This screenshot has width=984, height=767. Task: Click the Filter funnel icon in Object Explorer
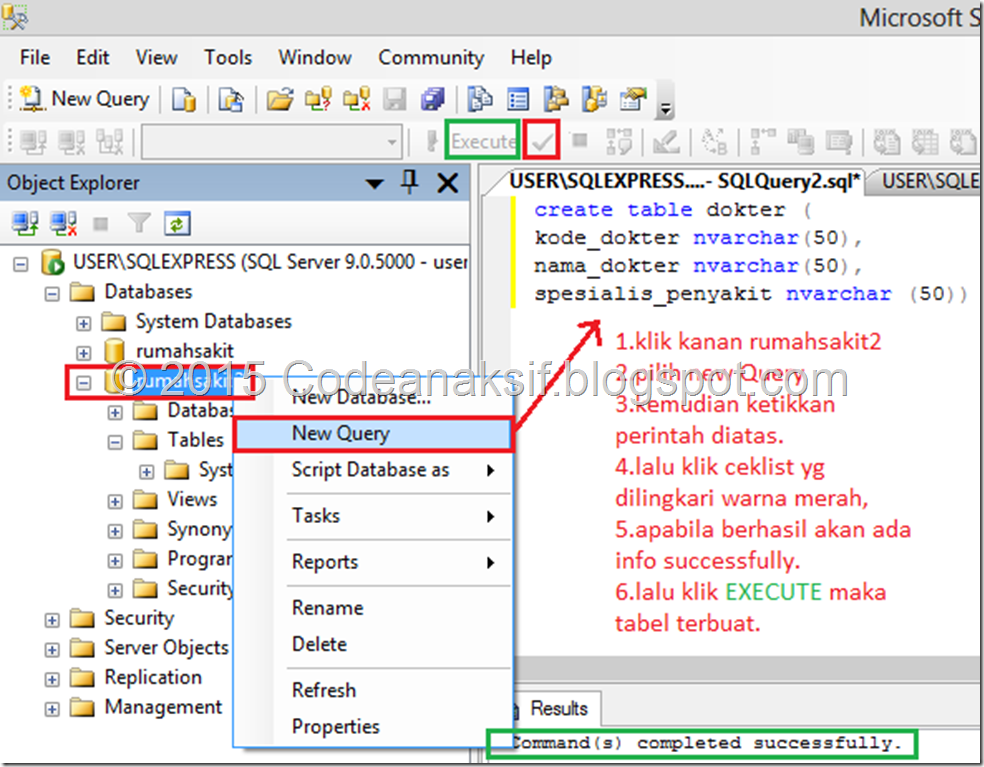(139, 223)
